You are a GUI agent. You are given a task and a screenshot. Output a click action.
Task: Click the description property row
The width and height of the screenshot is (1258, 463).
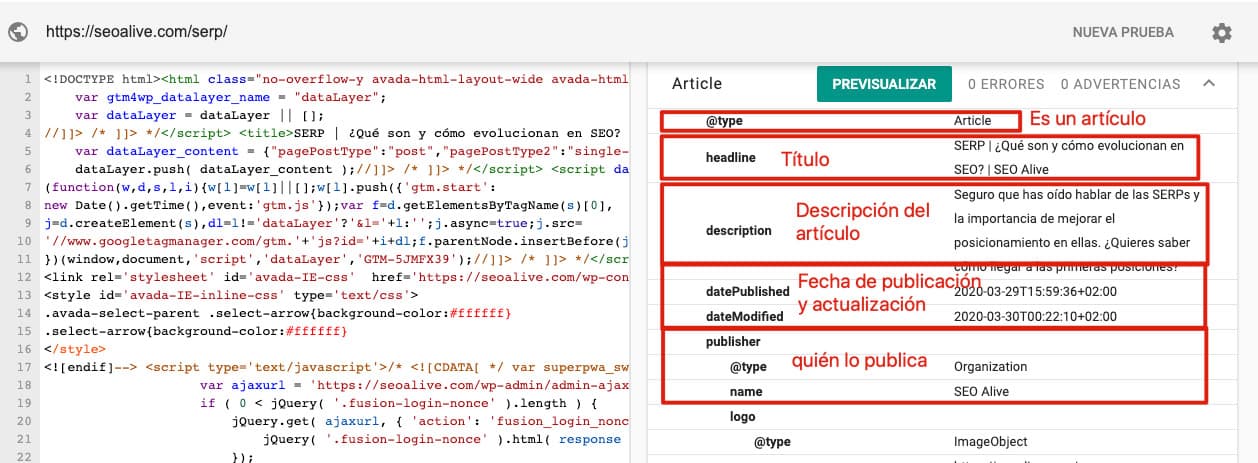(x=950, y=231)
